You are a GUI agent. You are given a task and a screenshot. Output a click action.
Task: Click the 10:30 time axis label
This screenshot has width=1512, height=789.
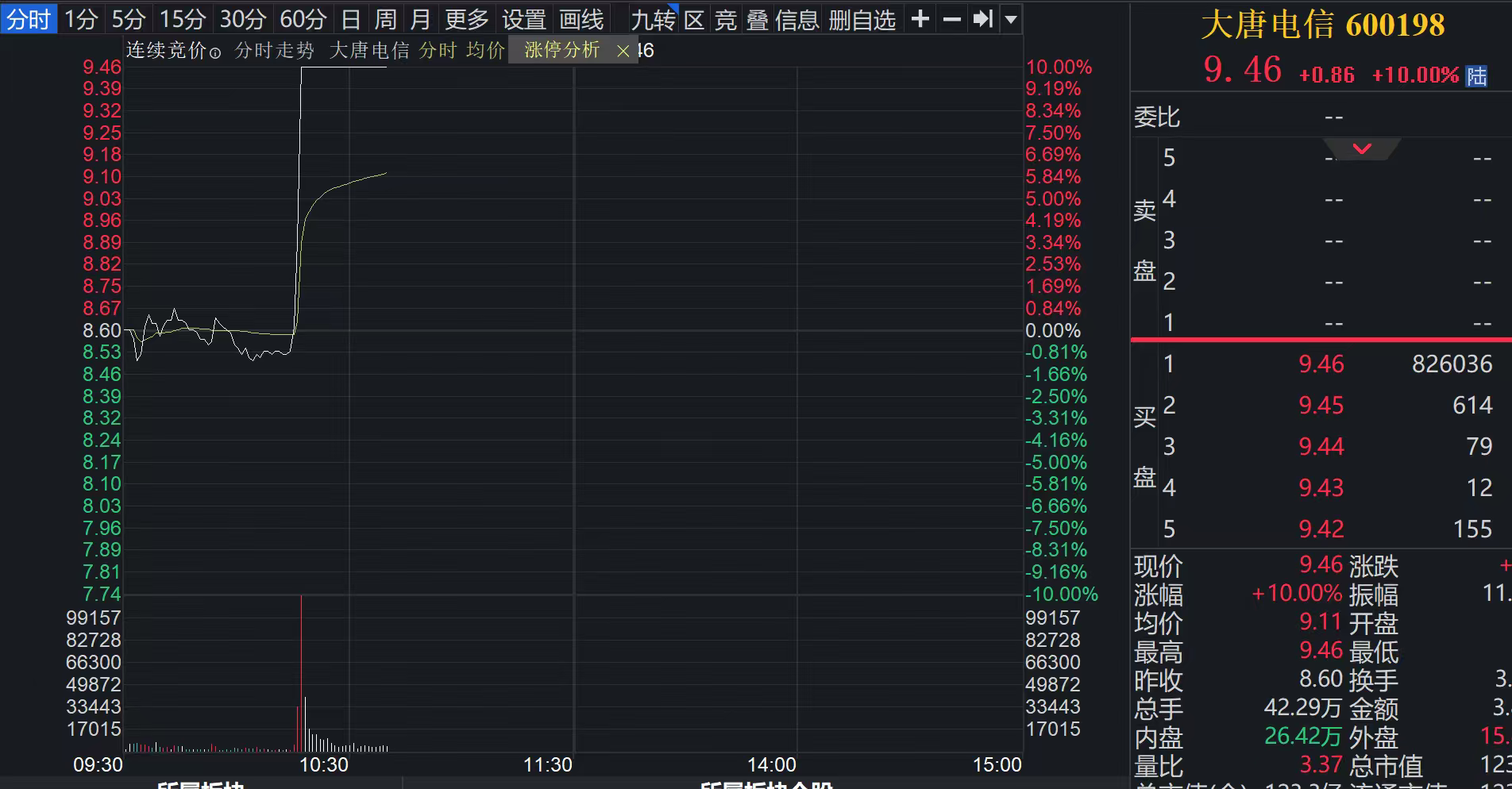pos(324,765)
